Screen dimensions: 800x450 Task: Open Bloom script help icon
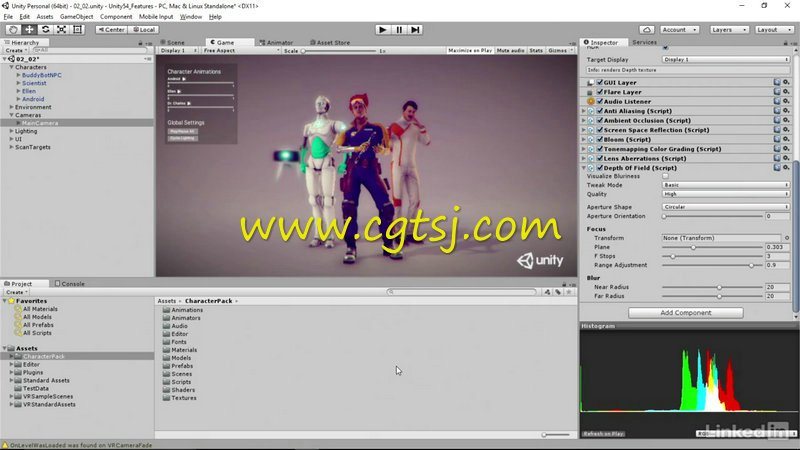tap(777, 139)
